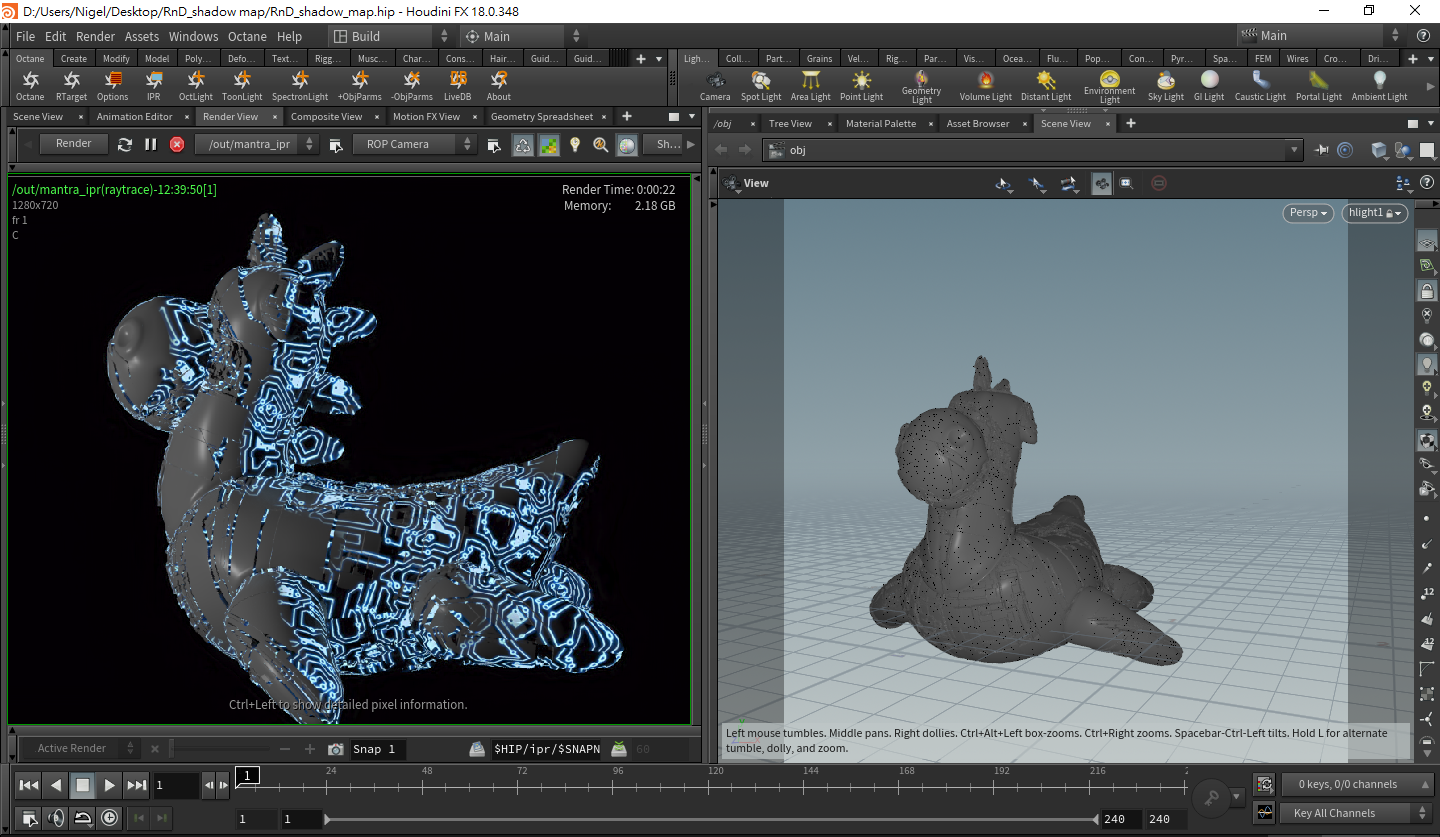Click the play forward button
The height and width of the screenshot is (837, 1440).
click(110, 785)
